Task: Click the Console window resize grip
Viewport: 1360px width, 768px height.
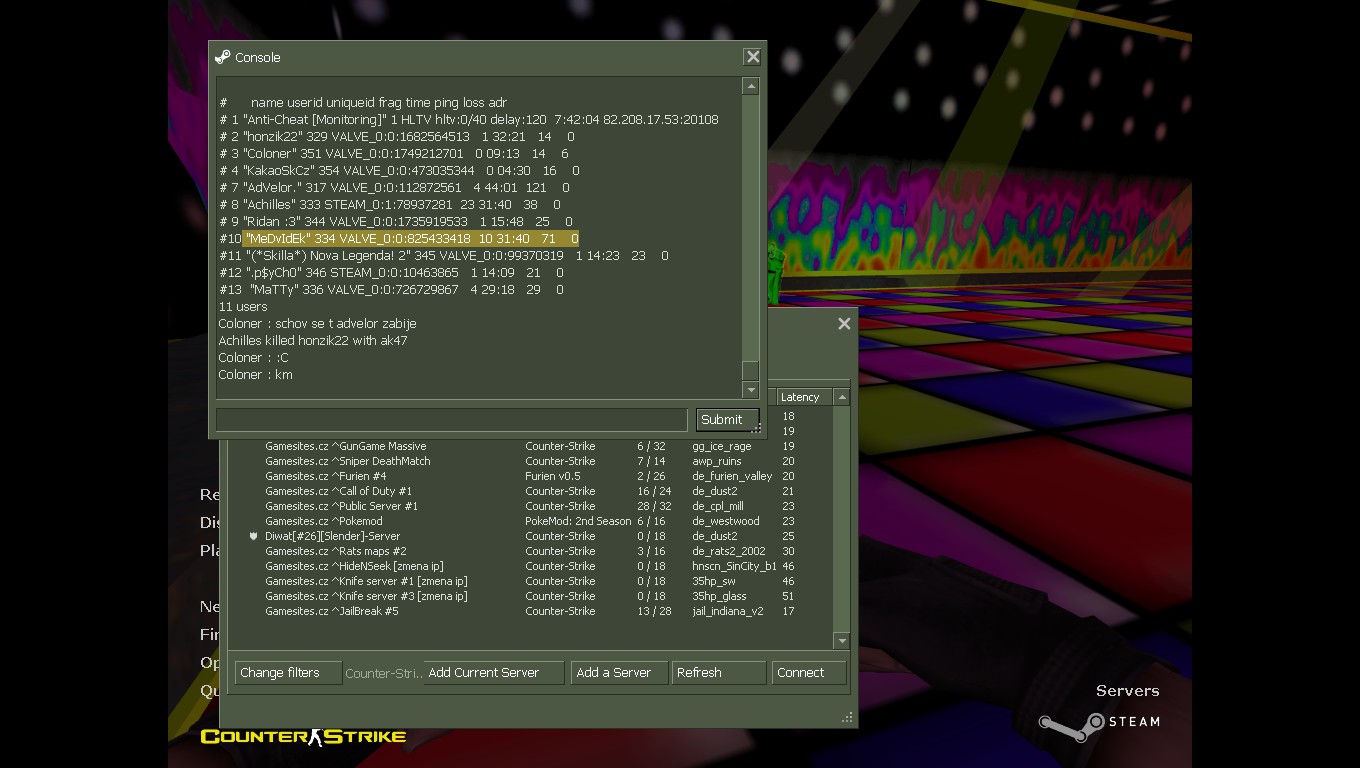Action: (757, 428)
